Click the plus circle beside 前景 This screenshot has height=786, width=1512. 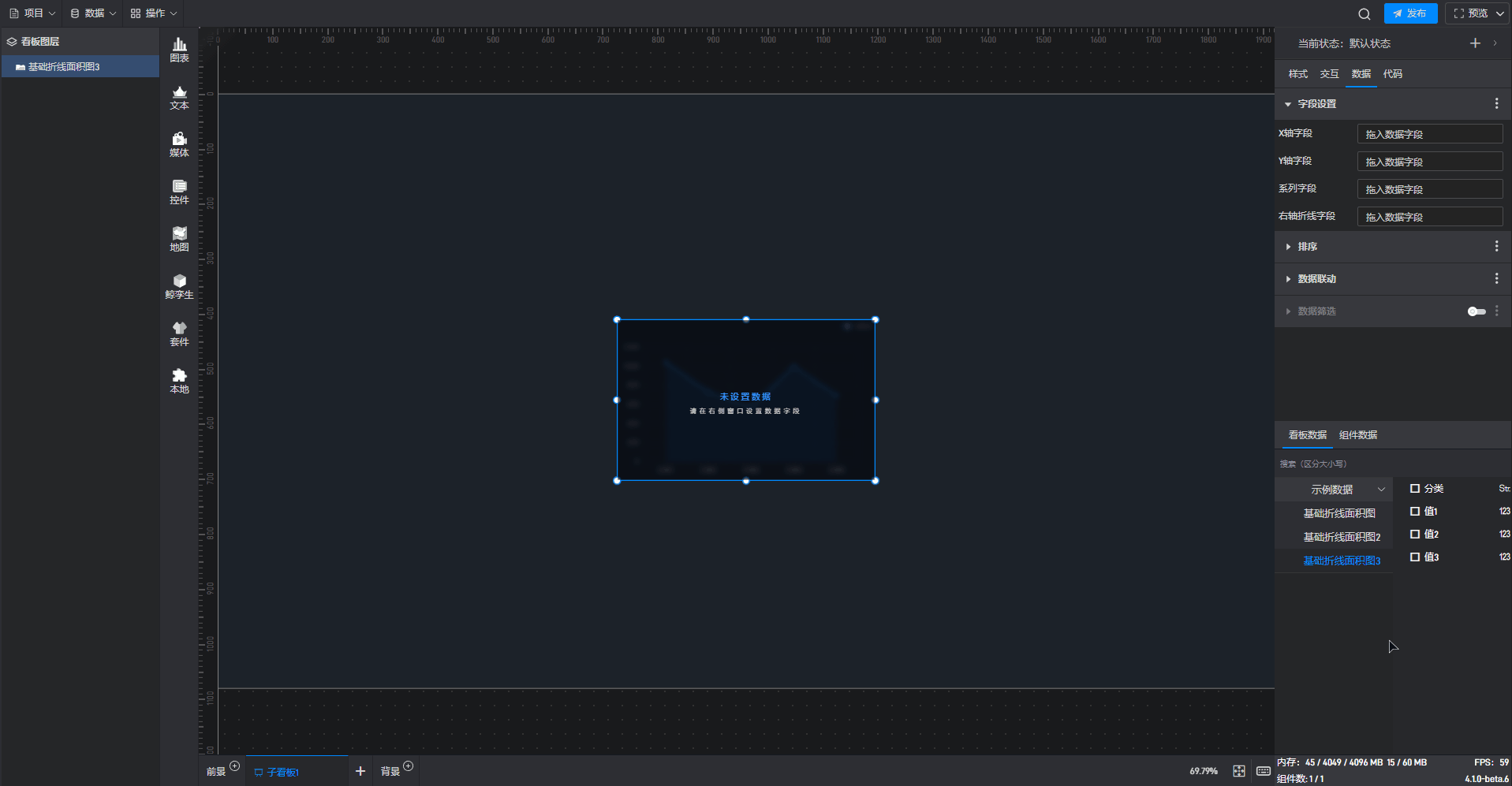(234, 766)
